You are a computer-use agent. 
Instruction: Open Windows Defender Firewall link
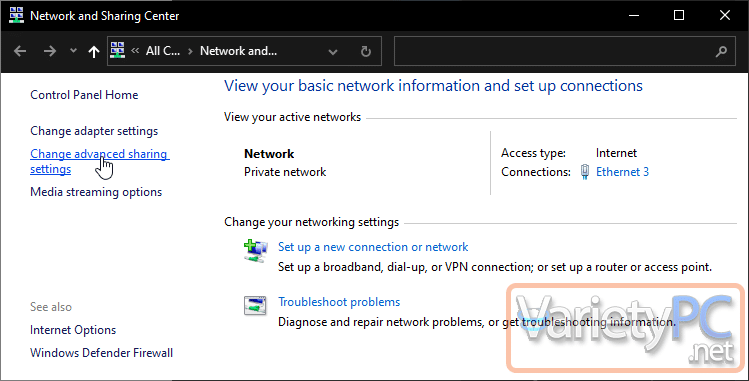point(101,353)
